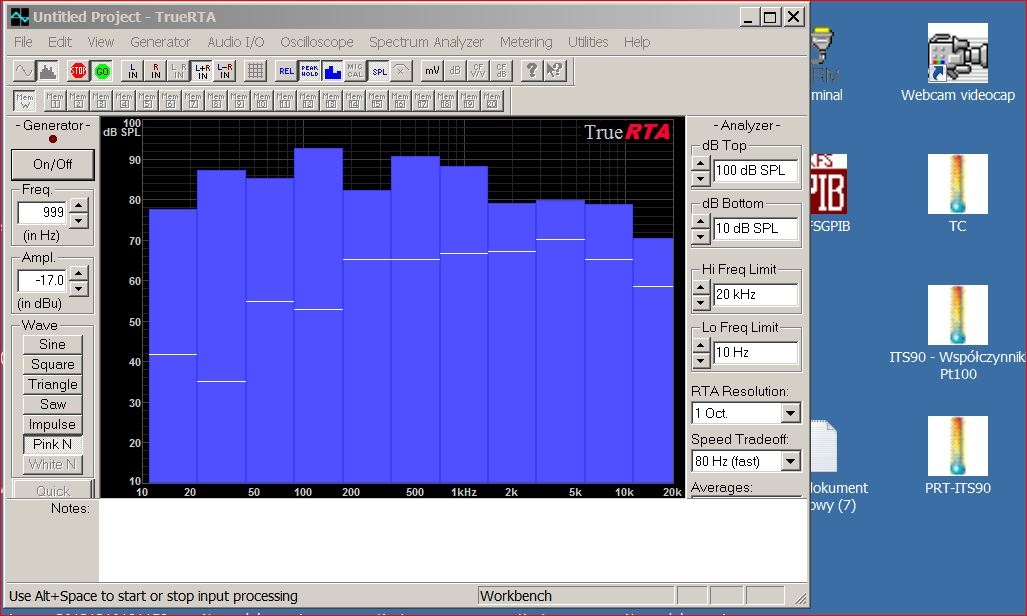Image resolution: width=1027 pixels, height=616 pixels.
Task: Increase generator Freq with up arrow
Action: [x=79, y=205]
